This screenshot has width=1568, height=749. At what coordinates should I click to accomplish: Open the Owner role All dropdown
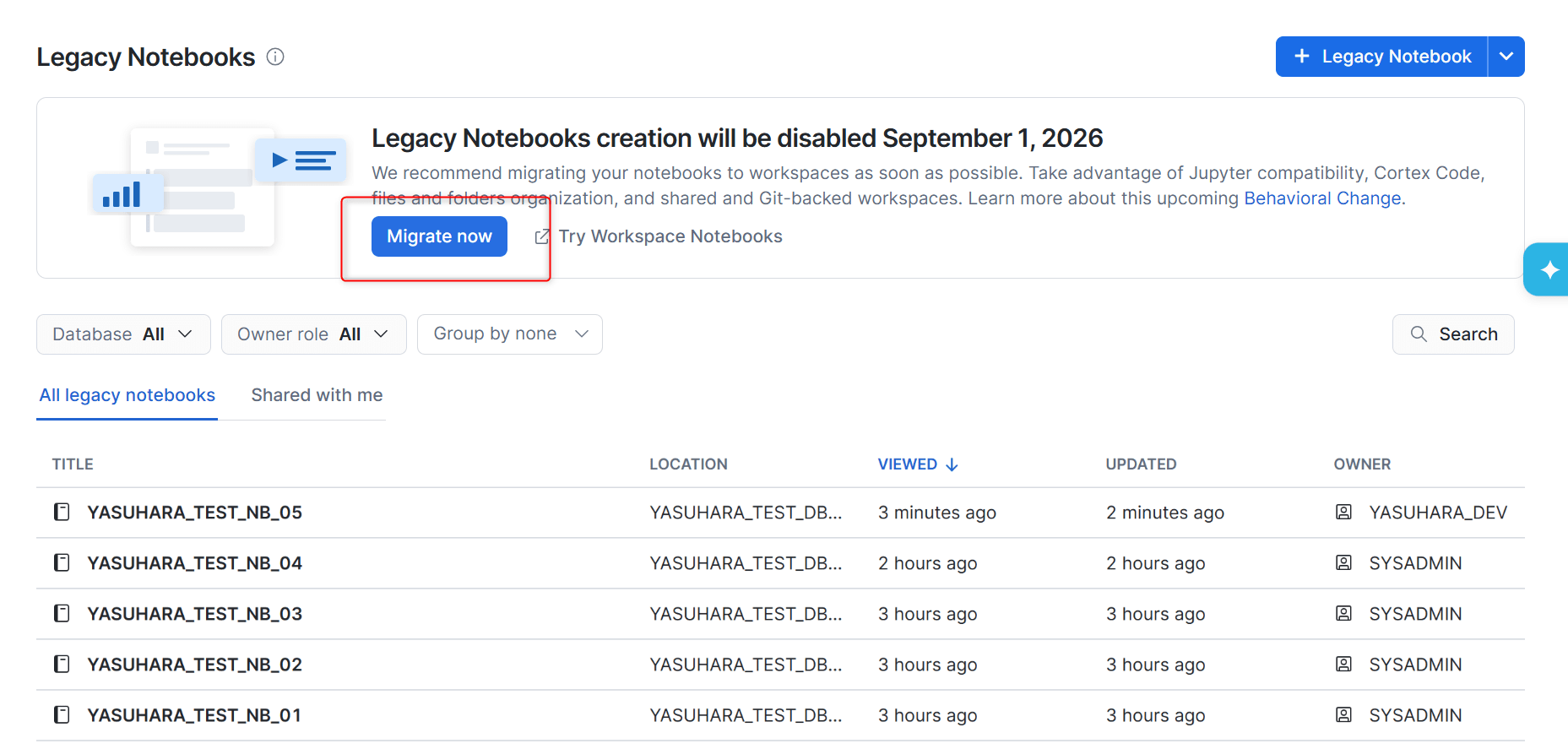coord(313,334)
